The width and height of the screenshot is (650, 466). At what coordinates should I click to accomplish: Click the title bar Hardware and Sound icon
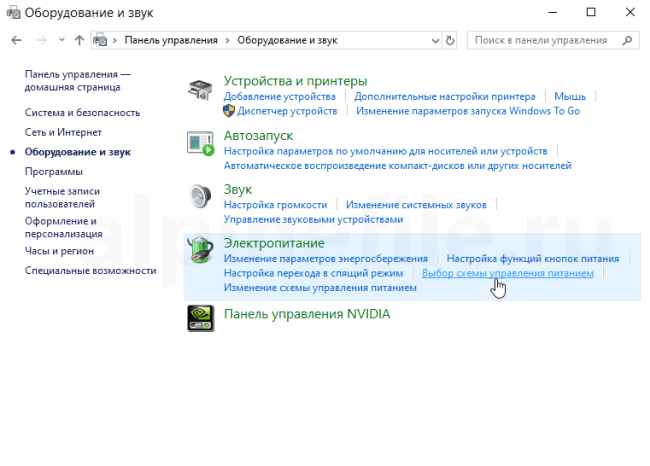click(x=14, y=12)
